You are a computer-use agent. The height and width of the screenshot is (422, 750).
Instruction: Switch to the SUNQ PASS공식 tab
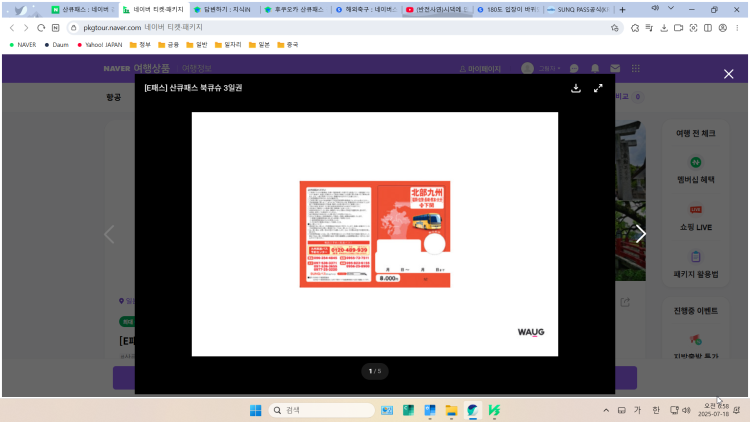point(578,10)
